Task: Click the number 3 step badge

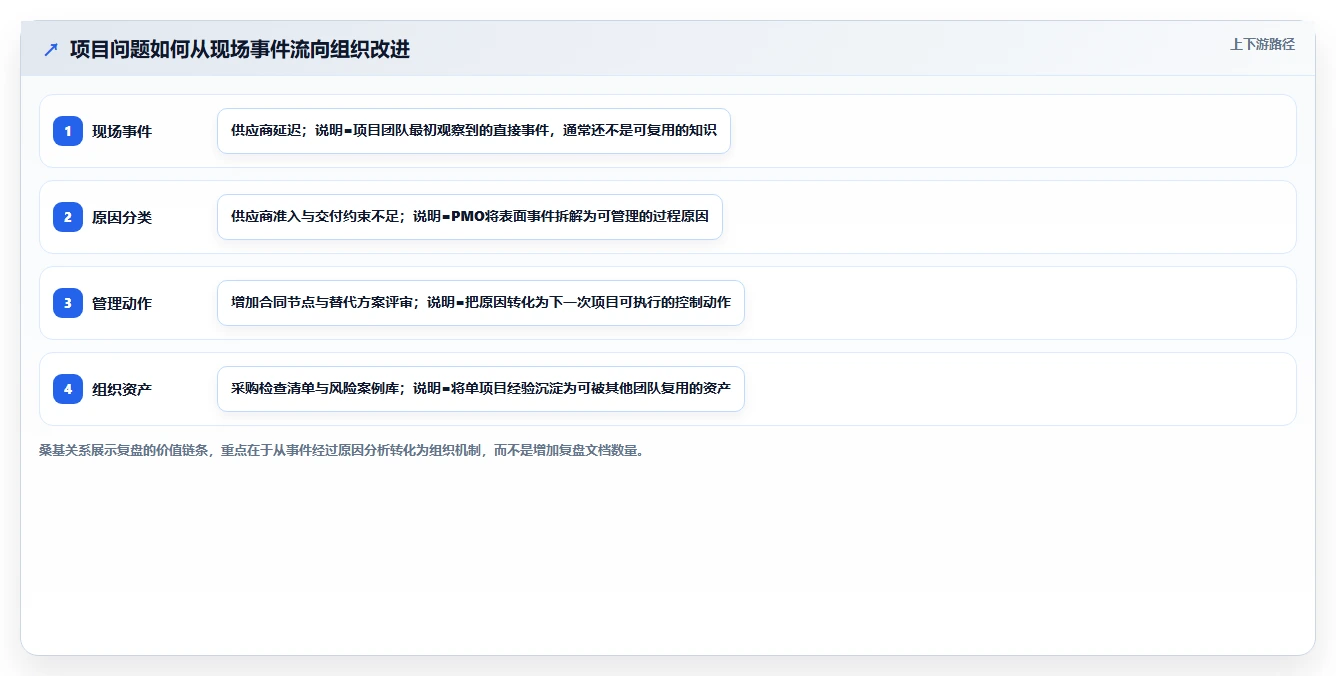Action: [68, 303]
